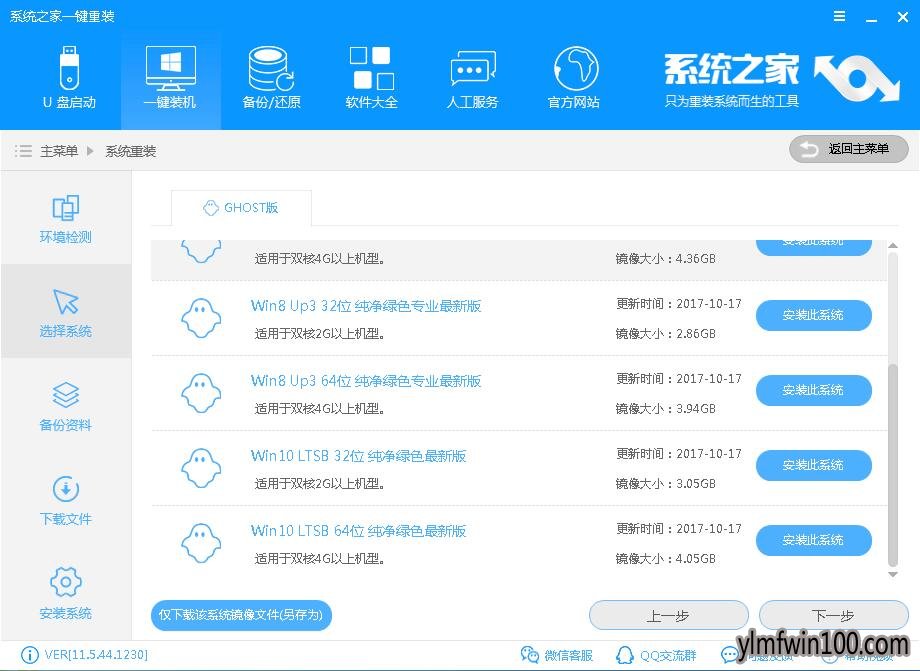Screen dimensions: 920x671
Task: Click ghost icon of Win8 Up3 64位 entry
Action: 201,394
